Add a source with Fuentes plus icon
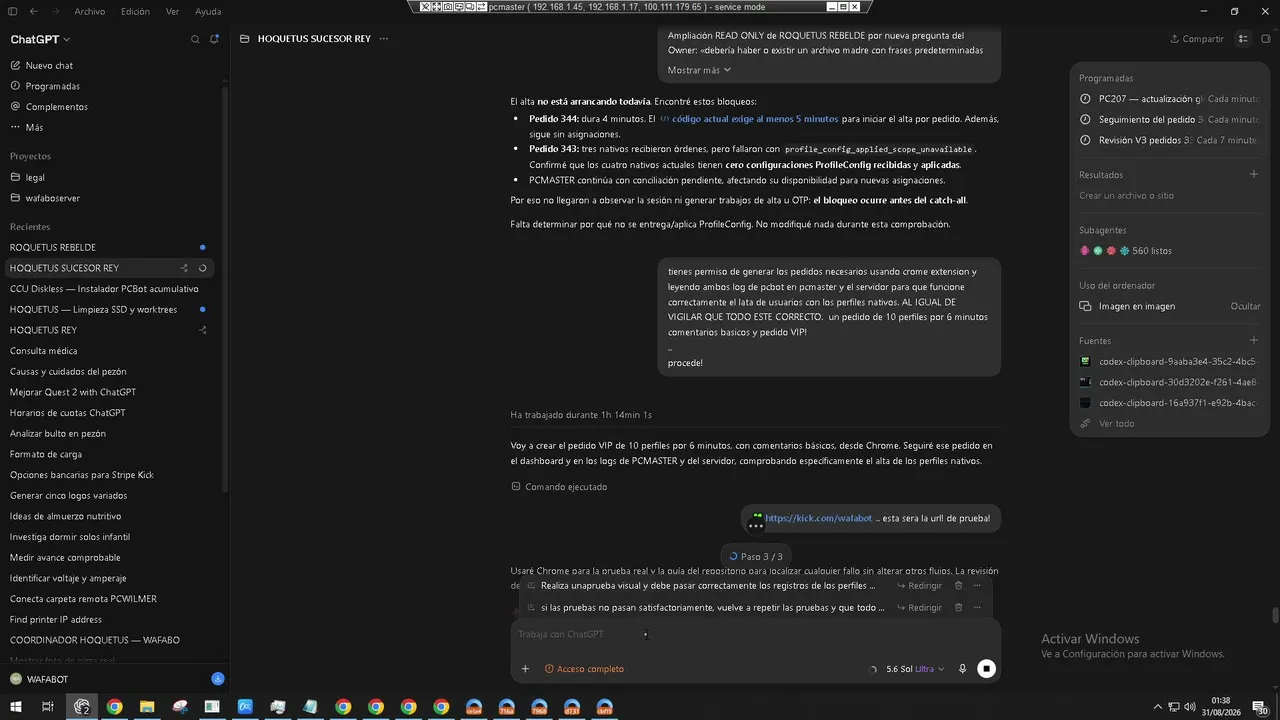Viewport: 1280px width, 720px height. [x=1254, y=341]
